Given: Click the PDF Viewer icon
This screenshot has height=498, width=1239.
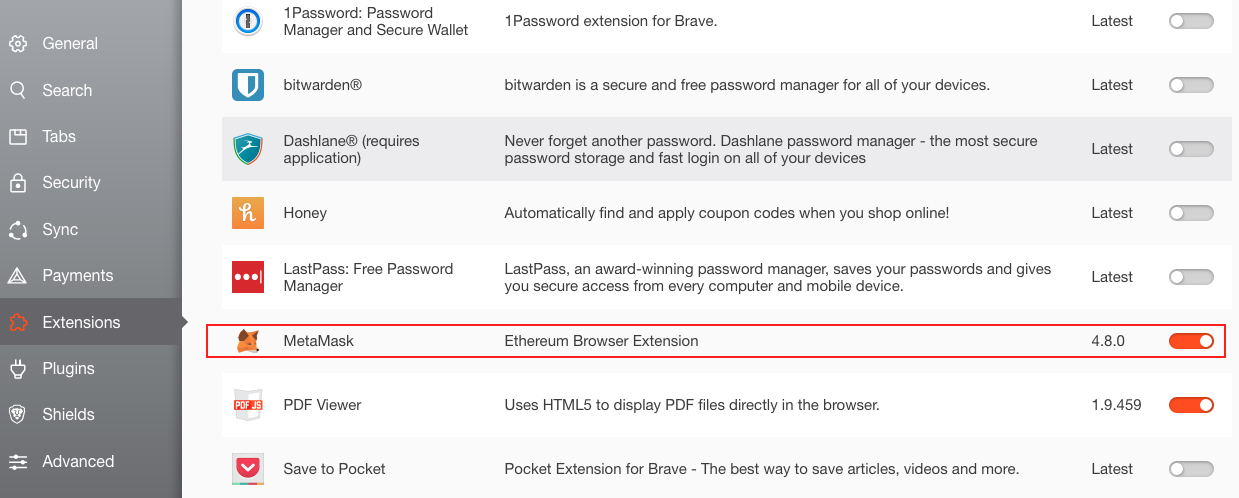Looking at the screenshot, I should click(247, 405).
